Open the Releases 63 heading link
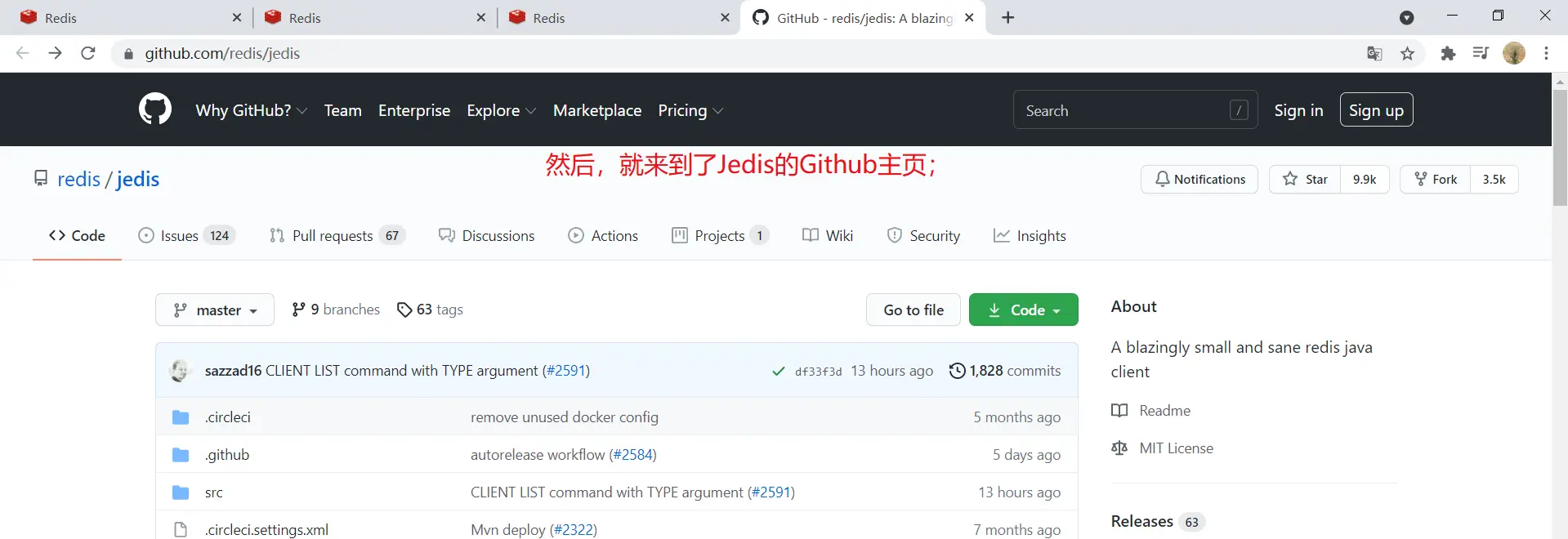The image size is (1568, 539). click(x=1158, y=521)
